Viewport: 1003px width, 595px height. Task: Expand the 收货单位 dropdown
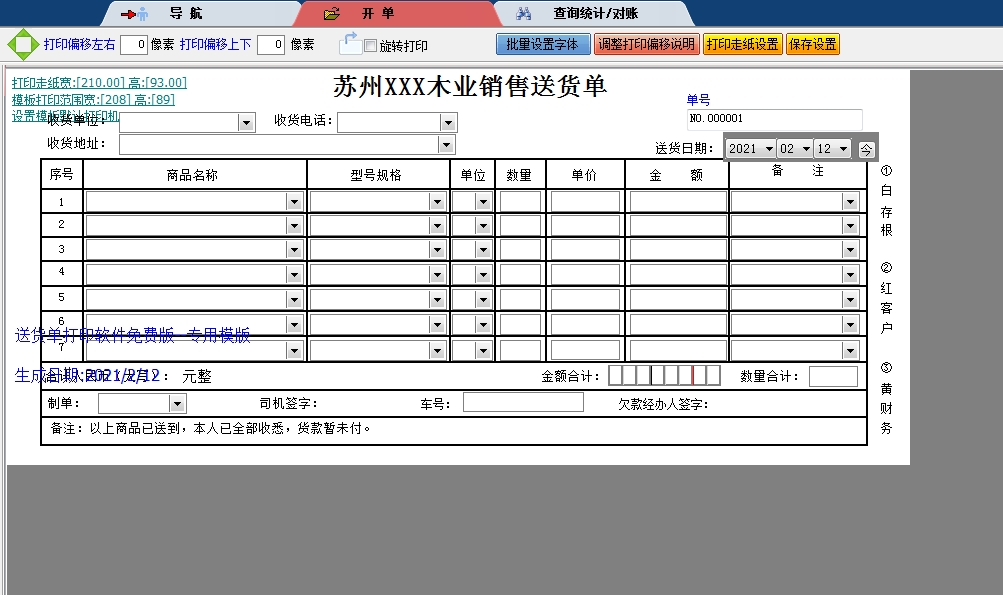[x=246, y=123]
